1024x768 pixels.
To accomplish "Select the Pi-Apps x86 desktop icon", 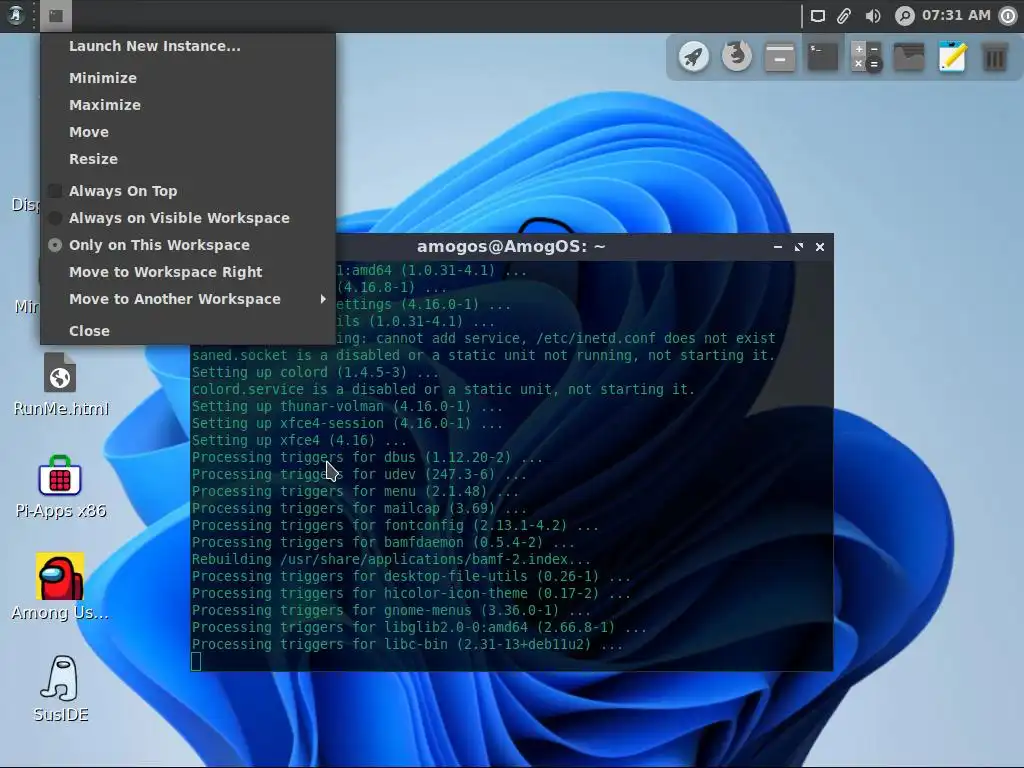I will click(60, 487).
